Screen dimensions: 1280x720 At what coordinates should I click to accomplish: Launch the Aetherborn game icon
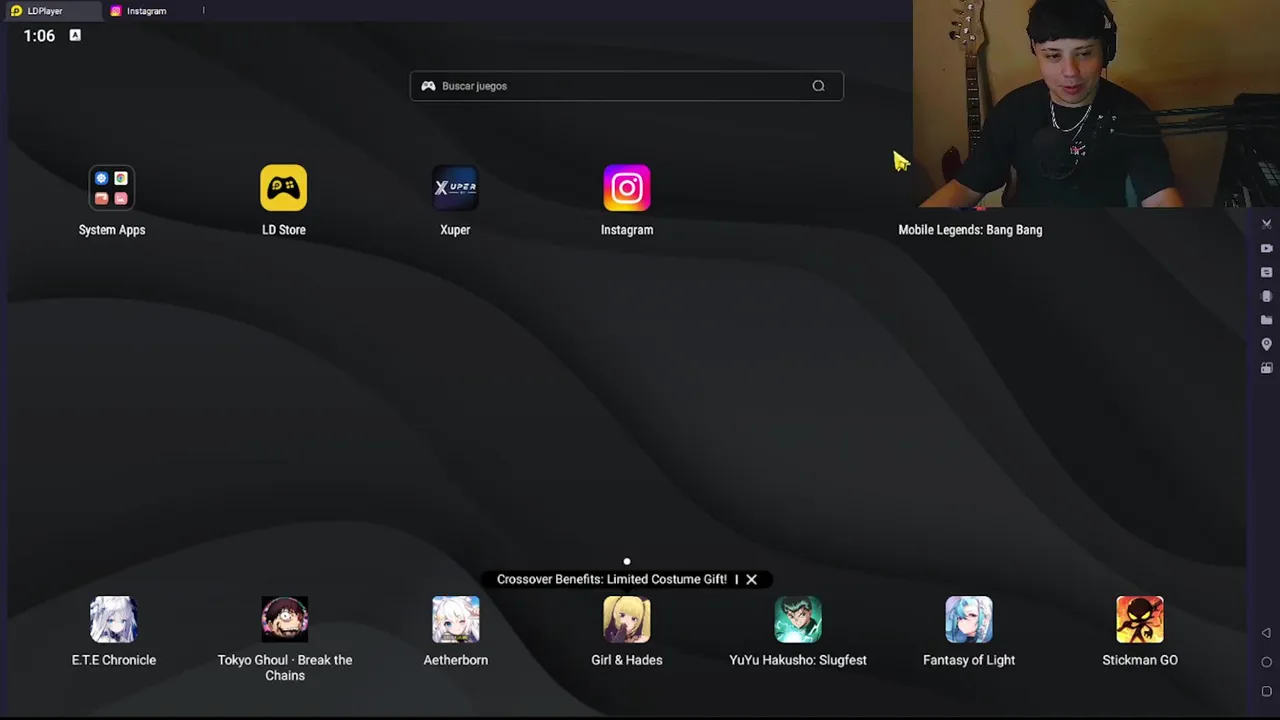455,619
